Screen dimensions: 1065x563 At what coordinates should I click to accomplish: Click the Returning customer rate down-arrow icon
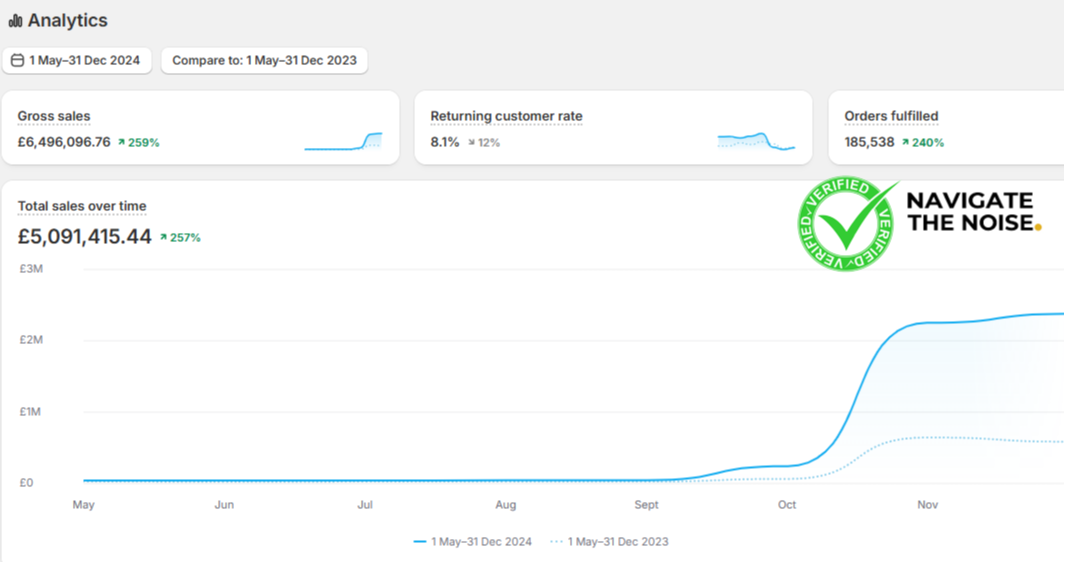pos(471,143)
